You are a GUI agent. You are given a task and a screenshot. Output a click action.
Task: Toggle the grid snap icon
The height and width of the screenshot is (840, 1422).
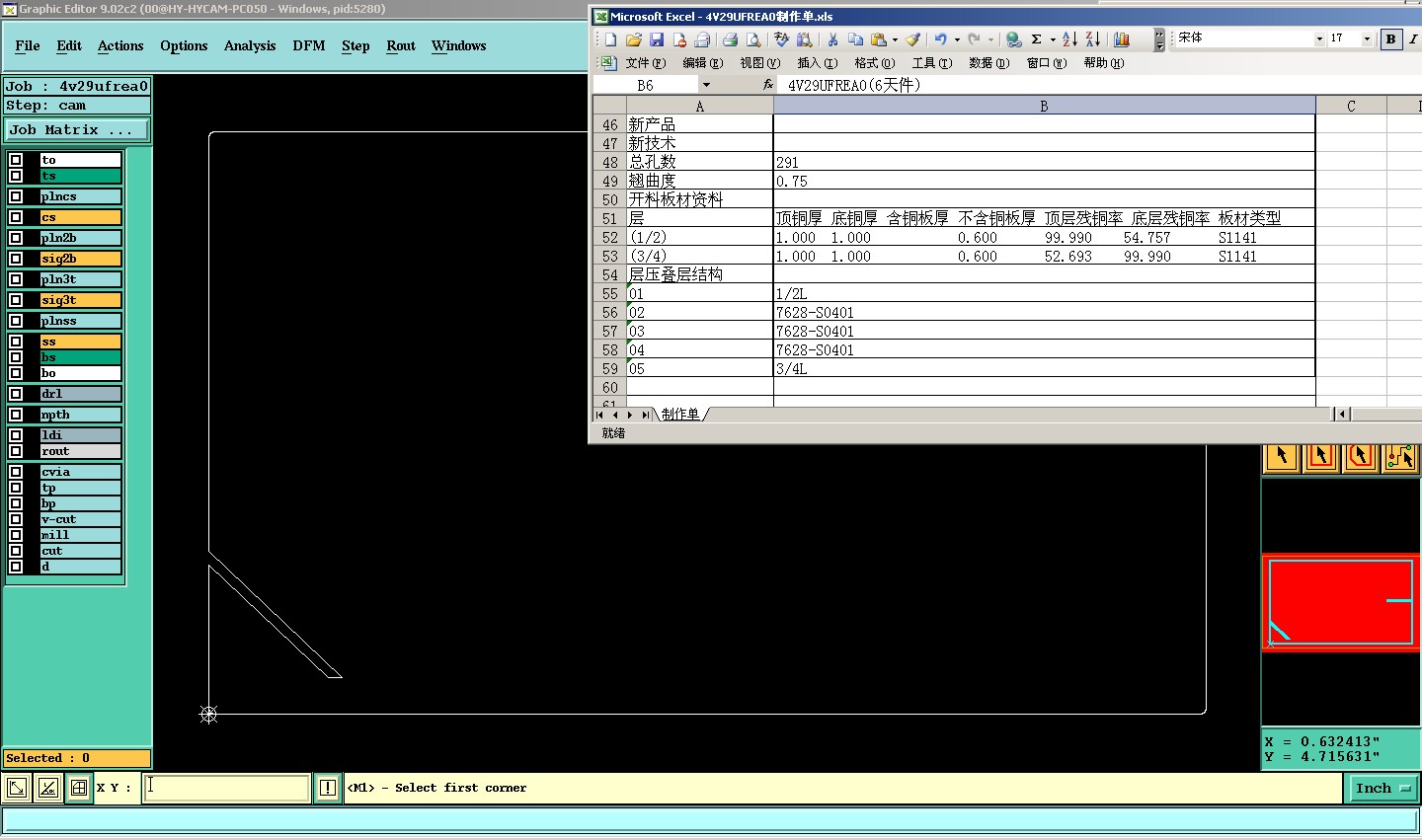pos(78,788)
